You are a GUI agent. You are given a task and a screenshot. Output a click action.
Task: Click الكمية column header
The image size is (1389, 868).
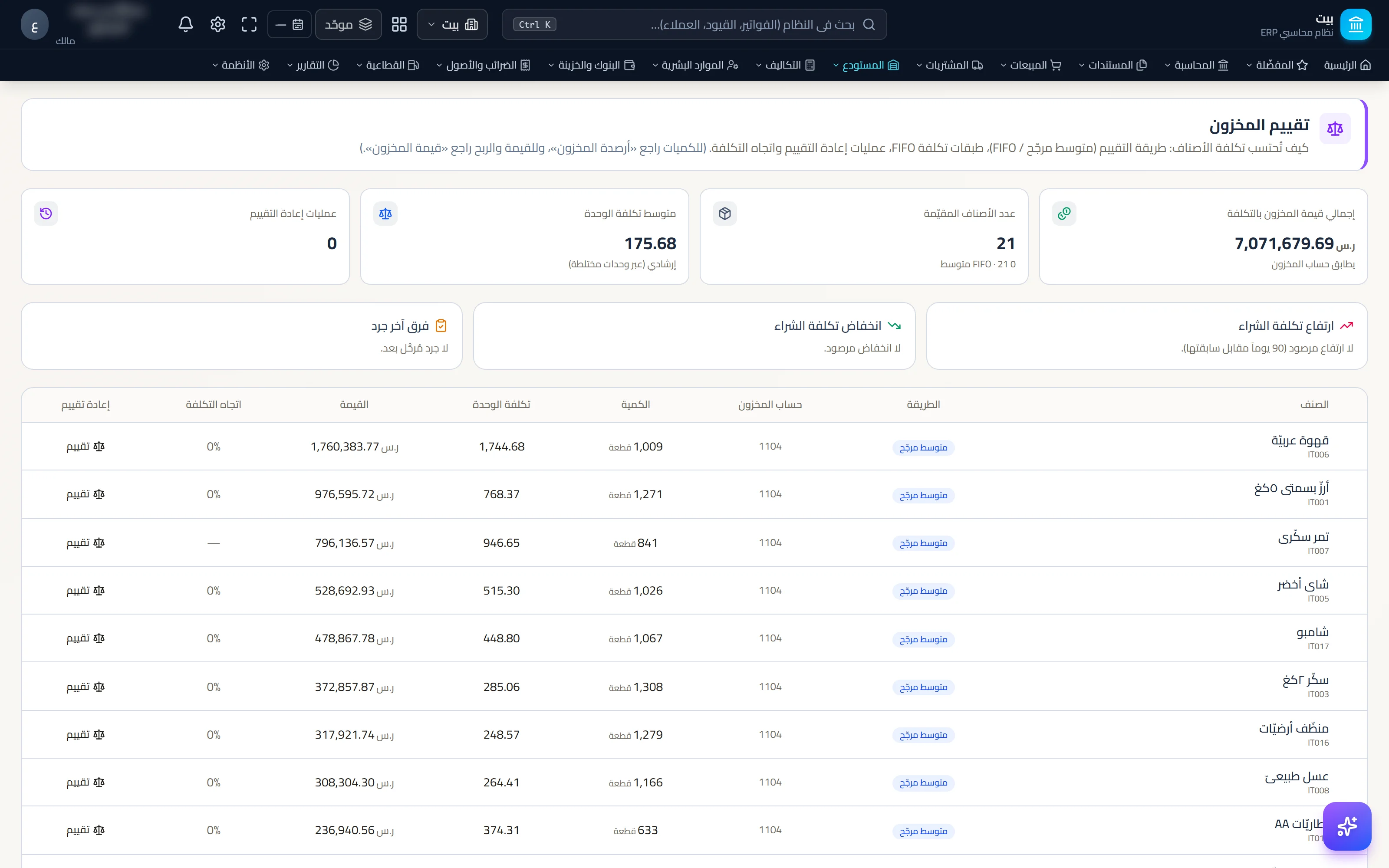point(635,404)
